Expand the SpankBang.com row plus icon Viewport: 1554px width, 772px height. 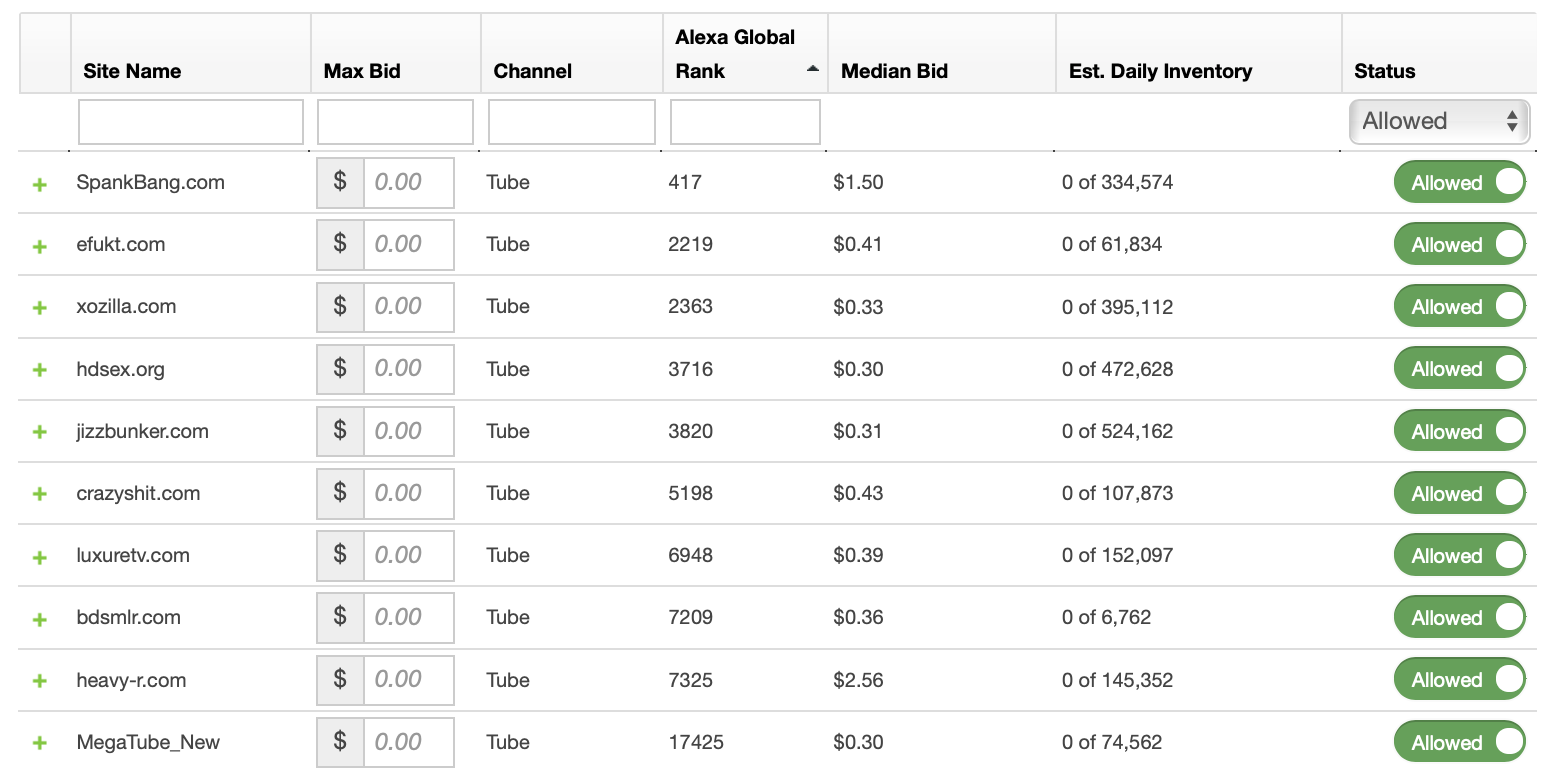pos(40,185)
